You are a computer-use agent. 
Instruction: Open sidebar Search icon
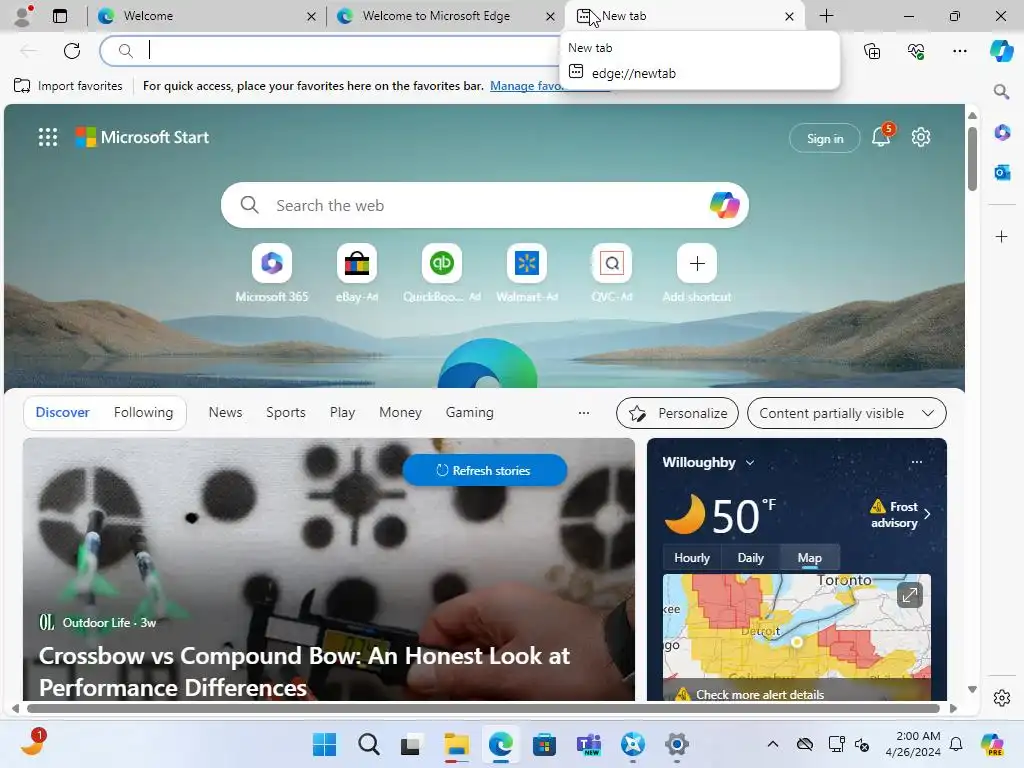click(1001, 91)
